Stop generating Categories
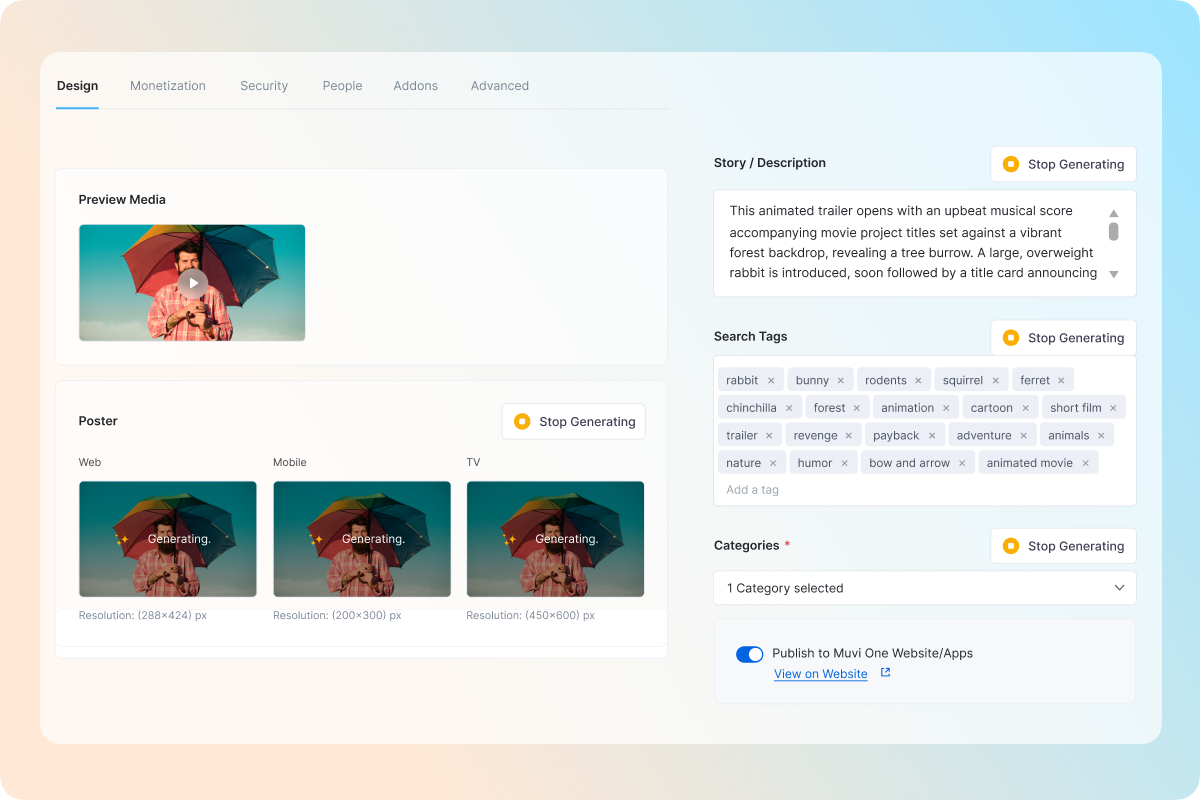The image size is (1200, 800). (1063, 546)
